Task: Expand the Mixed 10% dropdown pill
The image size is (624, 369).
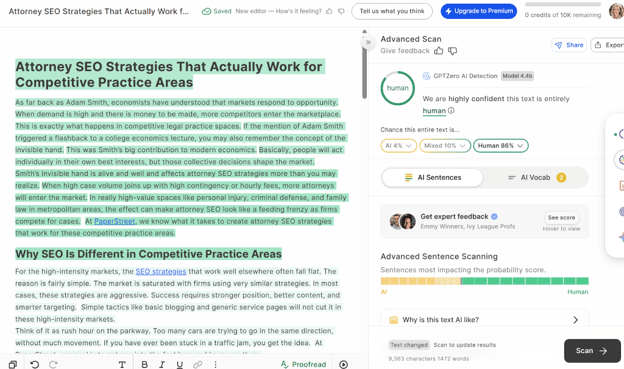Action: (445, 146)
